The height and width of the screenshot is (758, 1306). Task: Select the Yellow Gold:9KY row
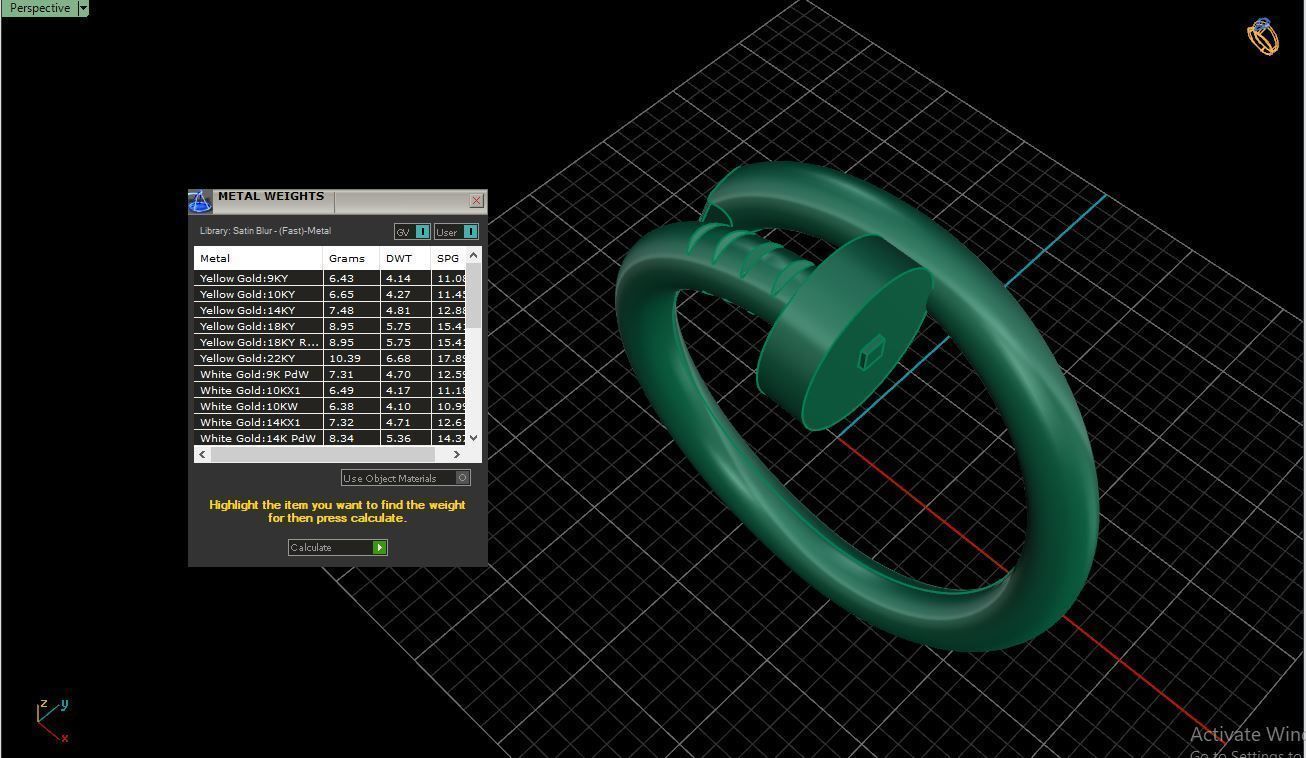coord(330,278)
